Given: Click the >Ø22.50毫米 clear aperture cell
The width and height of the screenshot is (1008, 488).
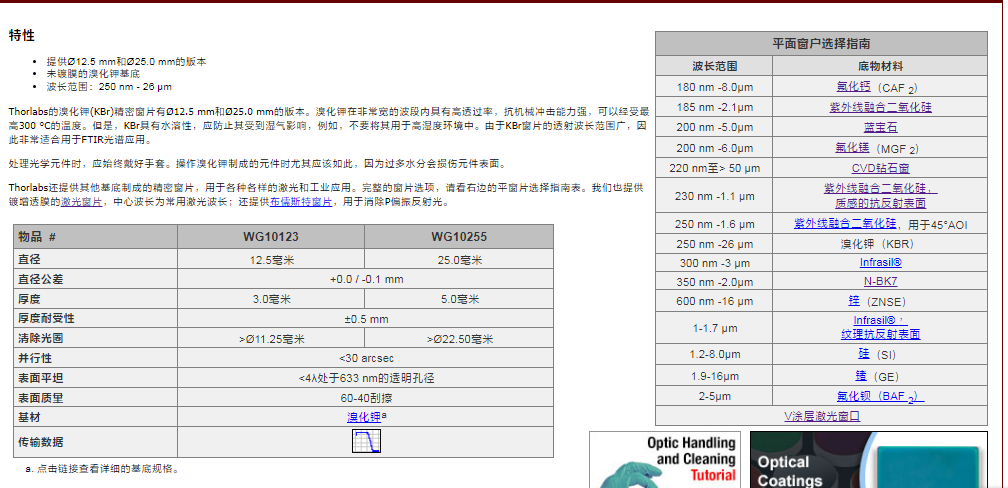Looking at the screenshot, I should 458,339.
